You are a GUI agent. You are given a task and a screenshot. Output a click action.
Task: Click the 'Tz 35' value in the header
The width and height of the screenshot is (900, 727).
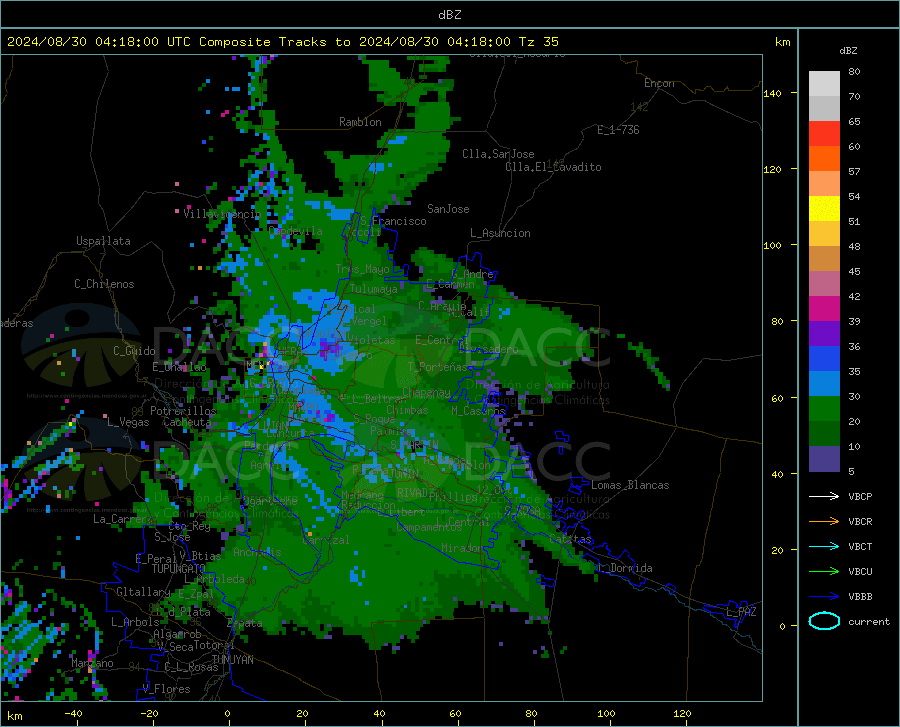(539, 42)
